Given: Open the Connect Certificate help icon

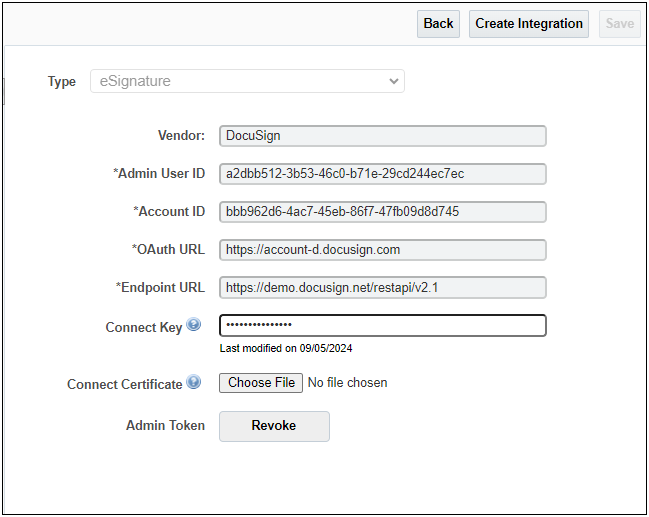Looking at the screenshot, I should 193,382.
